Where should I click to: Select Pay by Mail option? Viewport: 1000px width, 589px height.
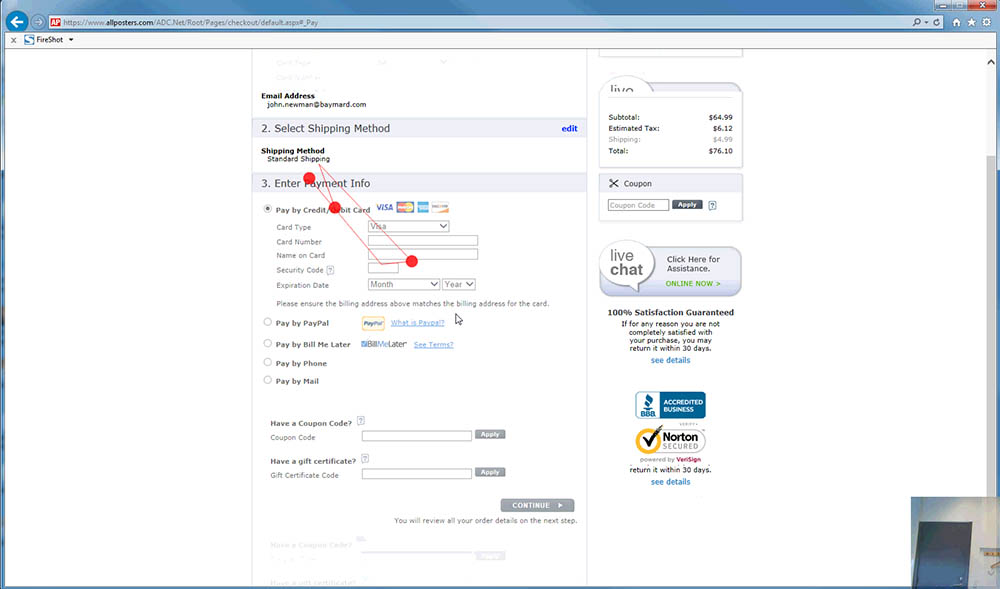266,380
